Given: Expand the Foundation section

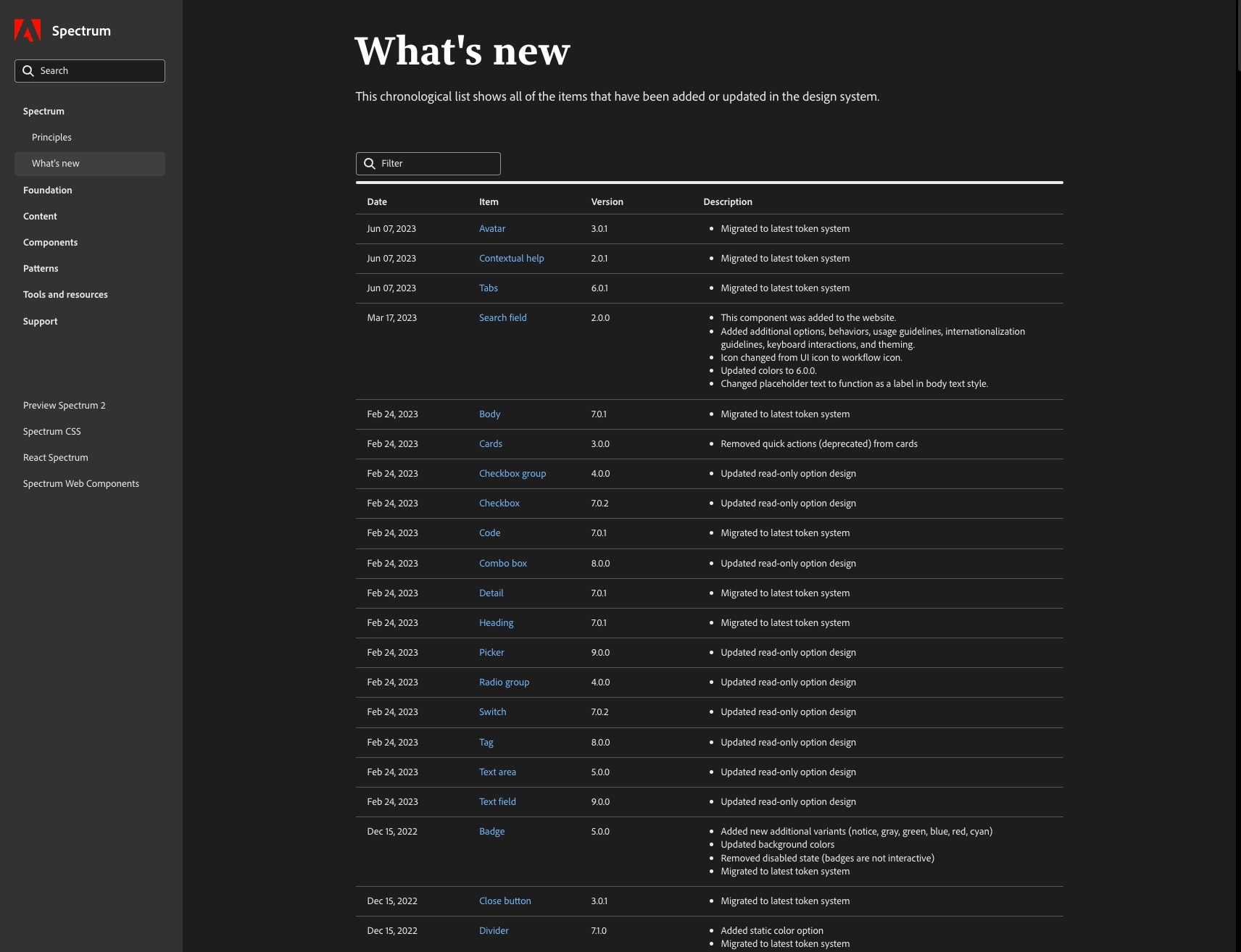Looking at the screenshot, I should 48,191.
